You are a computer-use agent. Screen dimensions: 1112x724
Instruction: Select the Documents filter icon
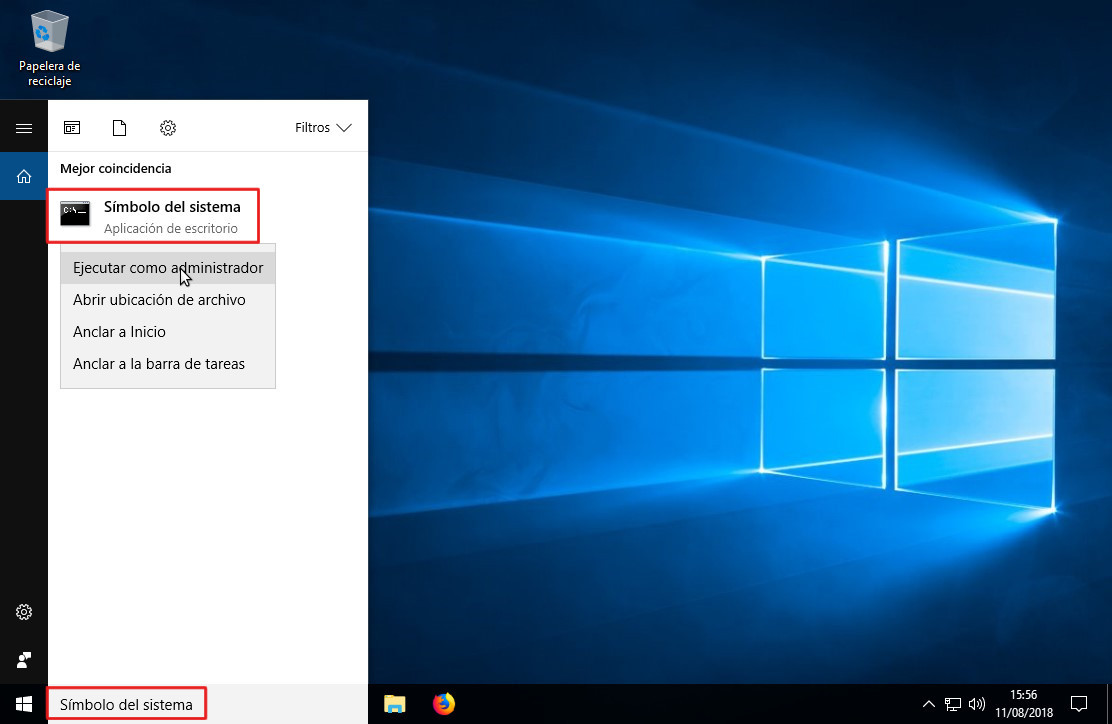tap(120, 128)
